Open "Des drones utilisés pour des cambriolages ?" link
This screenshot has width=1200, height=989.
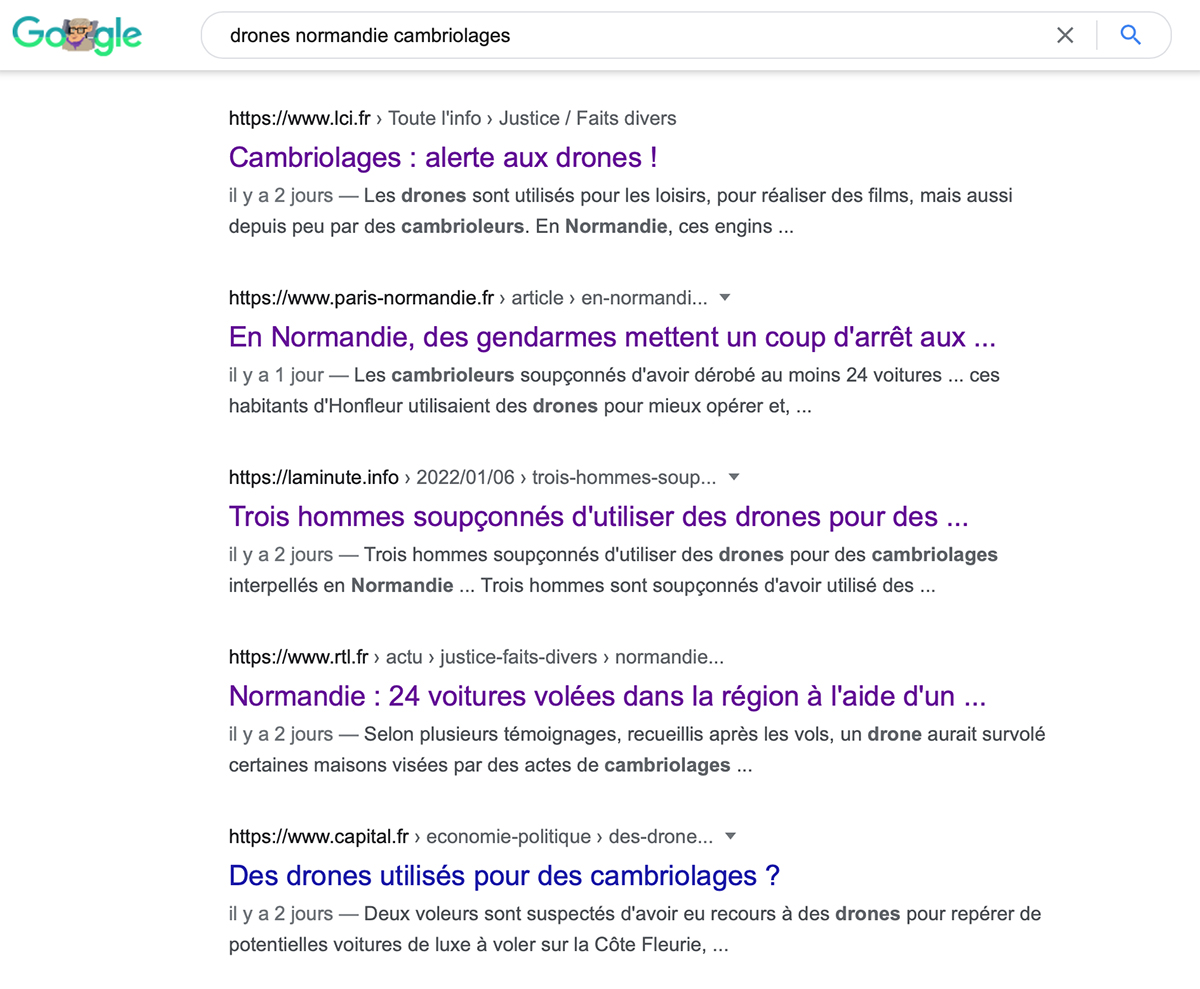[504, 875]
